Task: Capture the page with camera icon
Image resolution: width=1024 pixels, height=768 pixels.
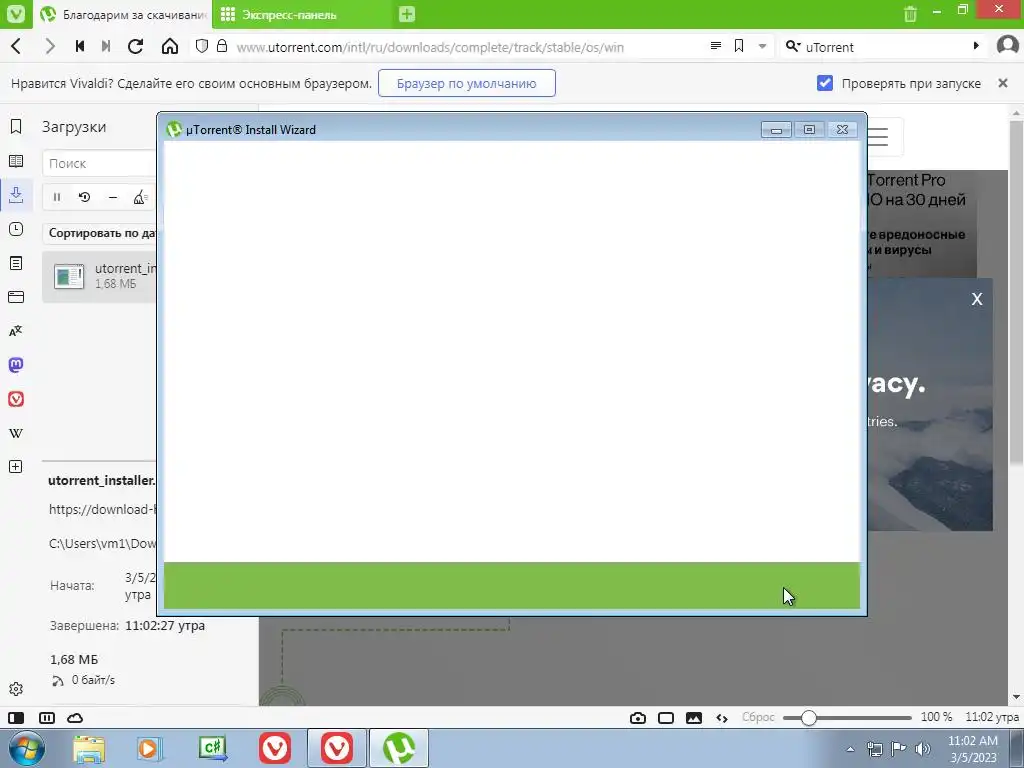Action: (638, 718)
